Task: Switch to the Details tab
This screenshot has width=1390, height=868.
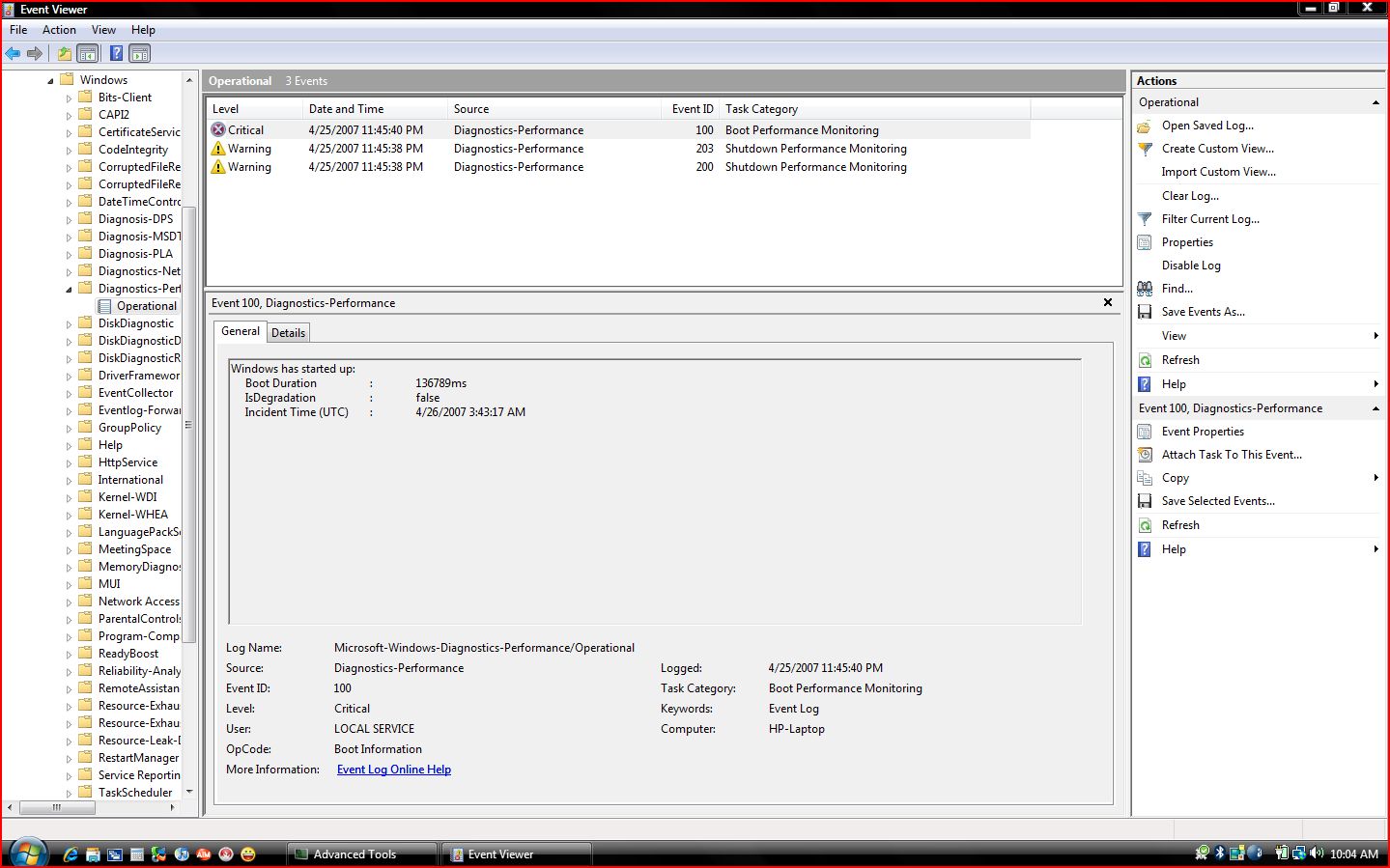Action: [x=288, y=333]
